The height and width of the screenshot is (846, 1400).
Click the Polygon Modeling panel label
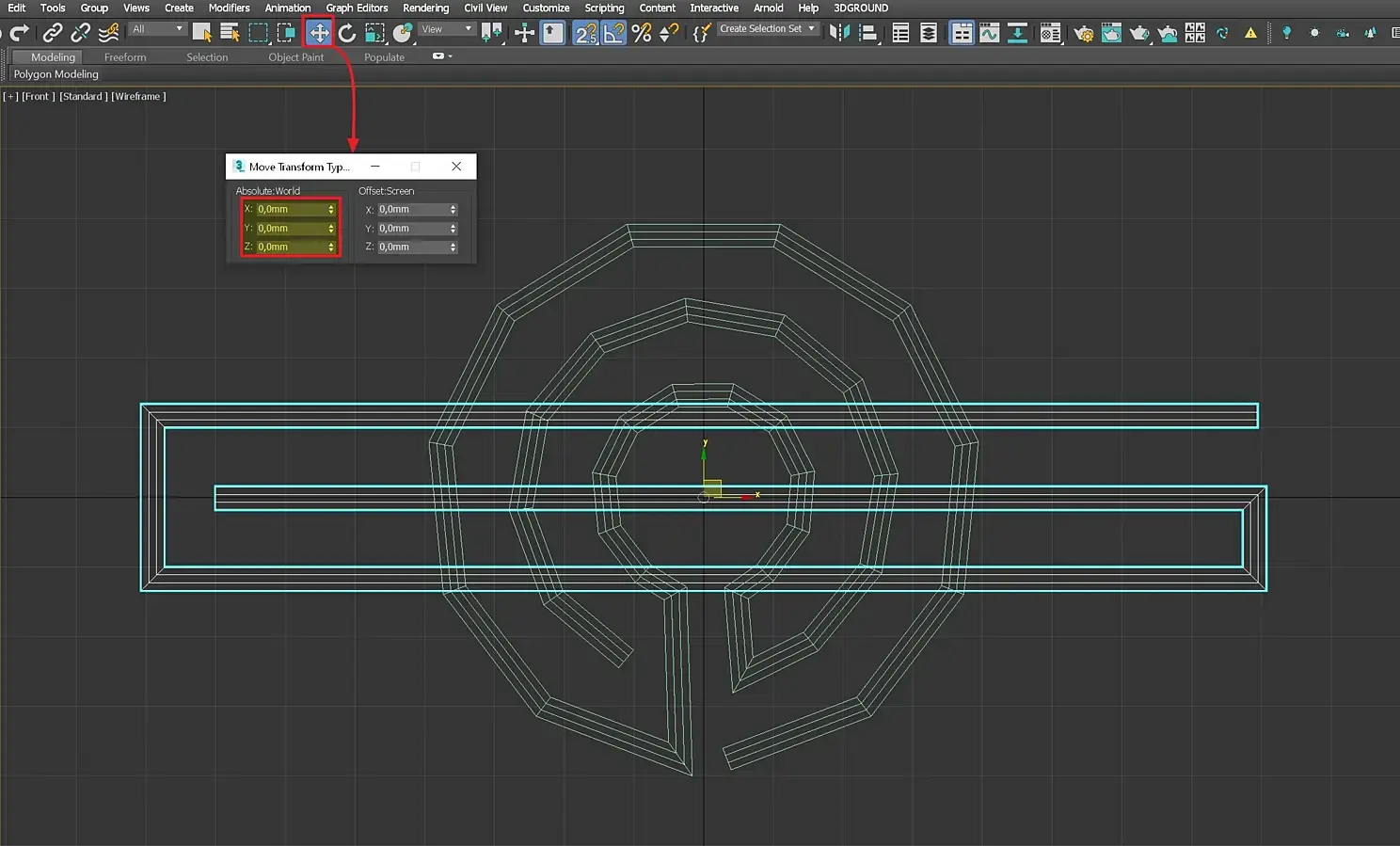56,74
